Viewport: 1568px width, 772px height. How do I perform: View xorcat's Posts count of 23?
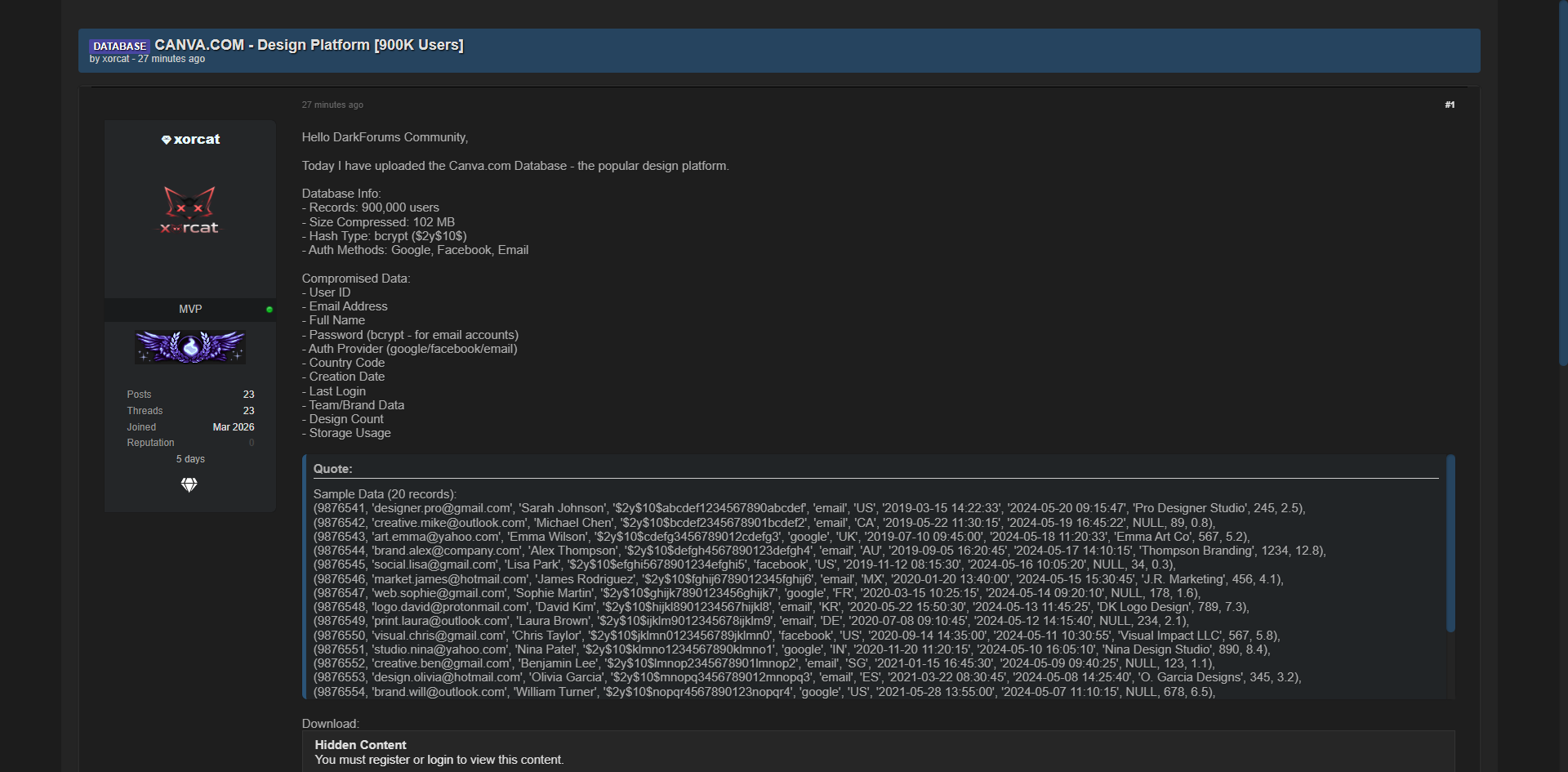pos(248,395)
